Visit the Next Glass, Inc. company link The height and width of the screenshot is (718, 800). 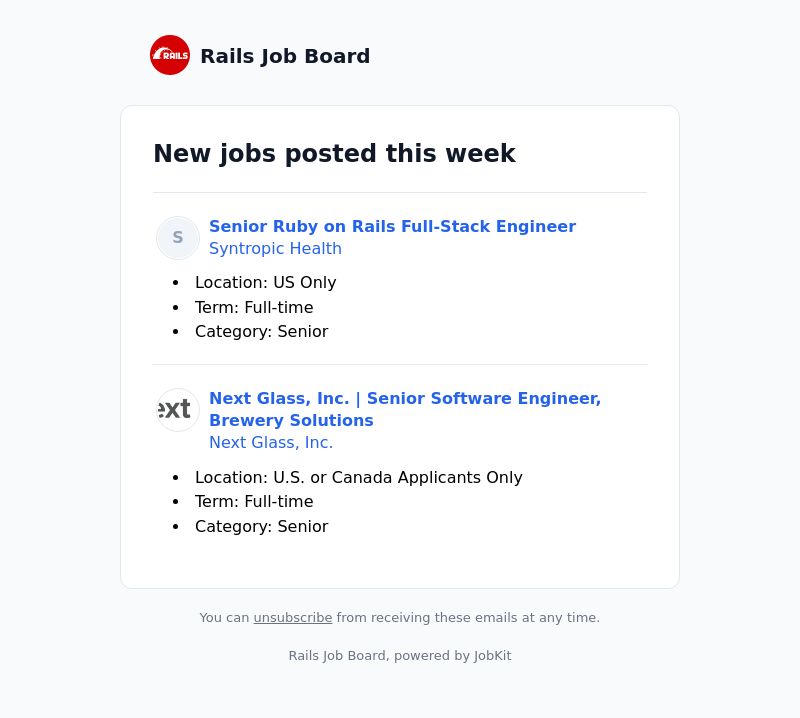(x=271, y=442)
